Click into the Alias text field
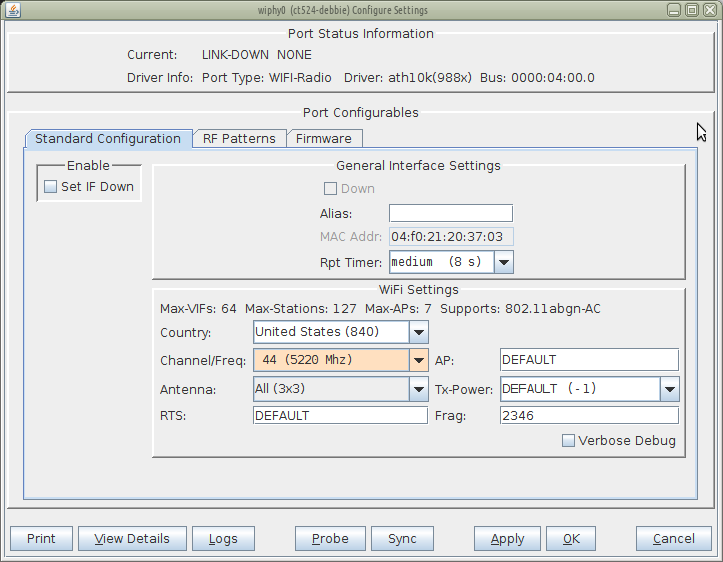 click(451, 213)
